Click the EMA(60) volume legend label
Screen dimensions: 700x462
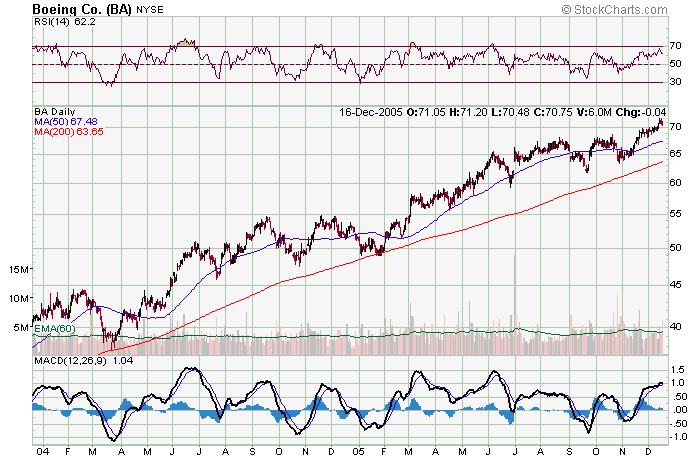tap(54, 329)
